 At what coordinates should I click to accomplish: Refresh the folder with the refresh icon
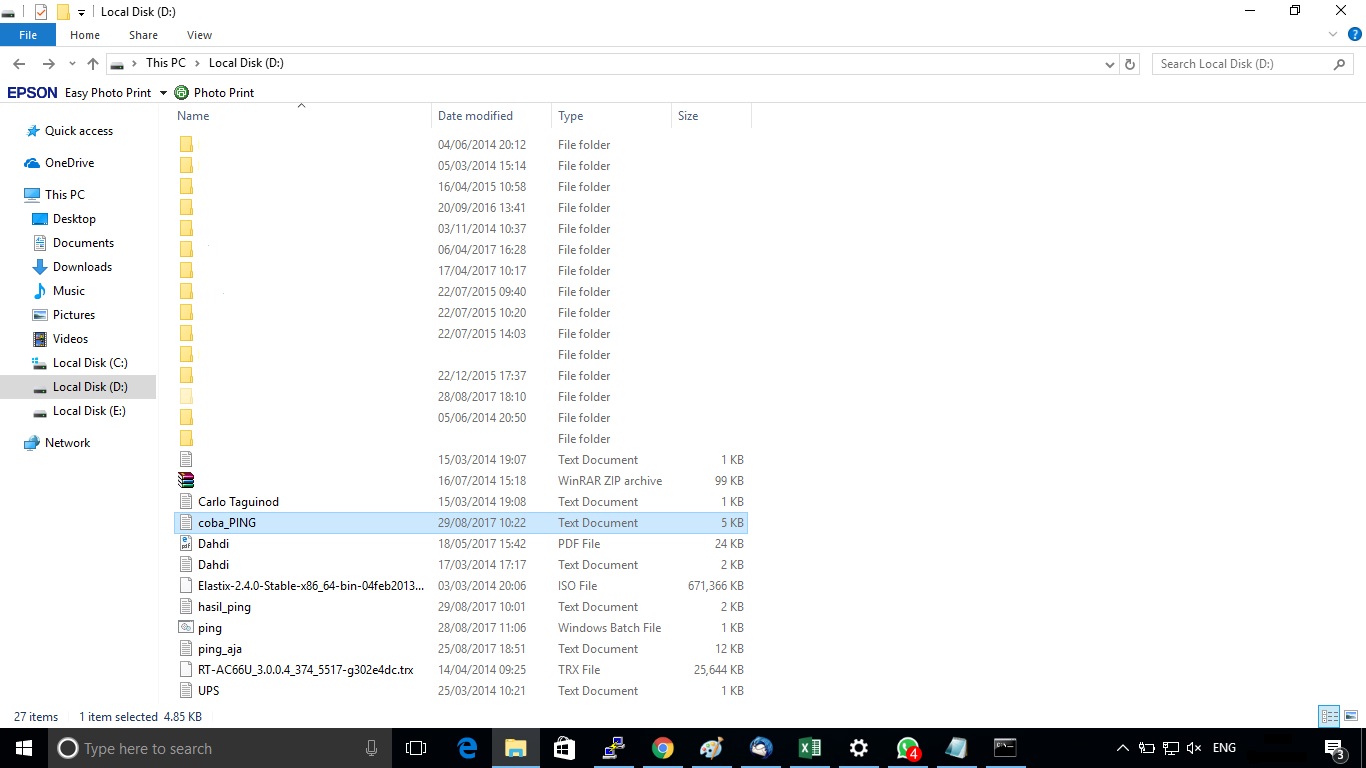click(x=1130, y=63)
